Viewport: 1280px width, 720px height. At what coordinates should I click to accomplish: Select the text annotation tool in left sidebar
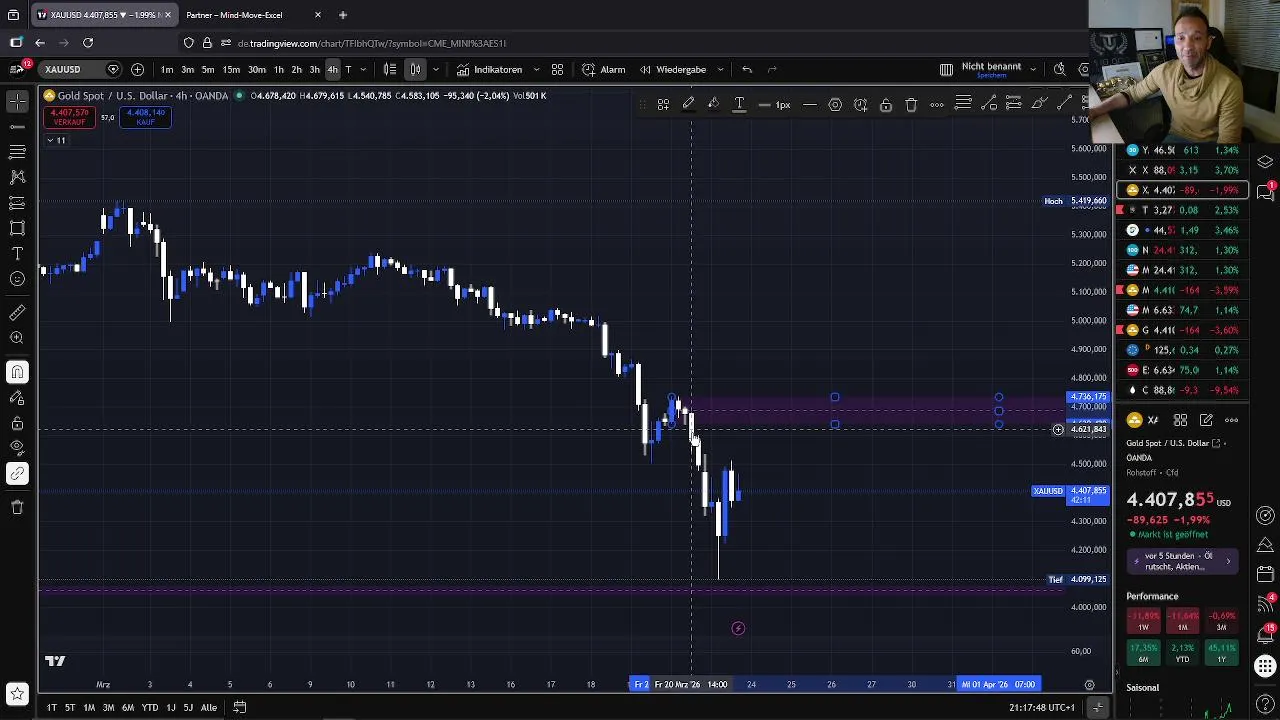17,253
